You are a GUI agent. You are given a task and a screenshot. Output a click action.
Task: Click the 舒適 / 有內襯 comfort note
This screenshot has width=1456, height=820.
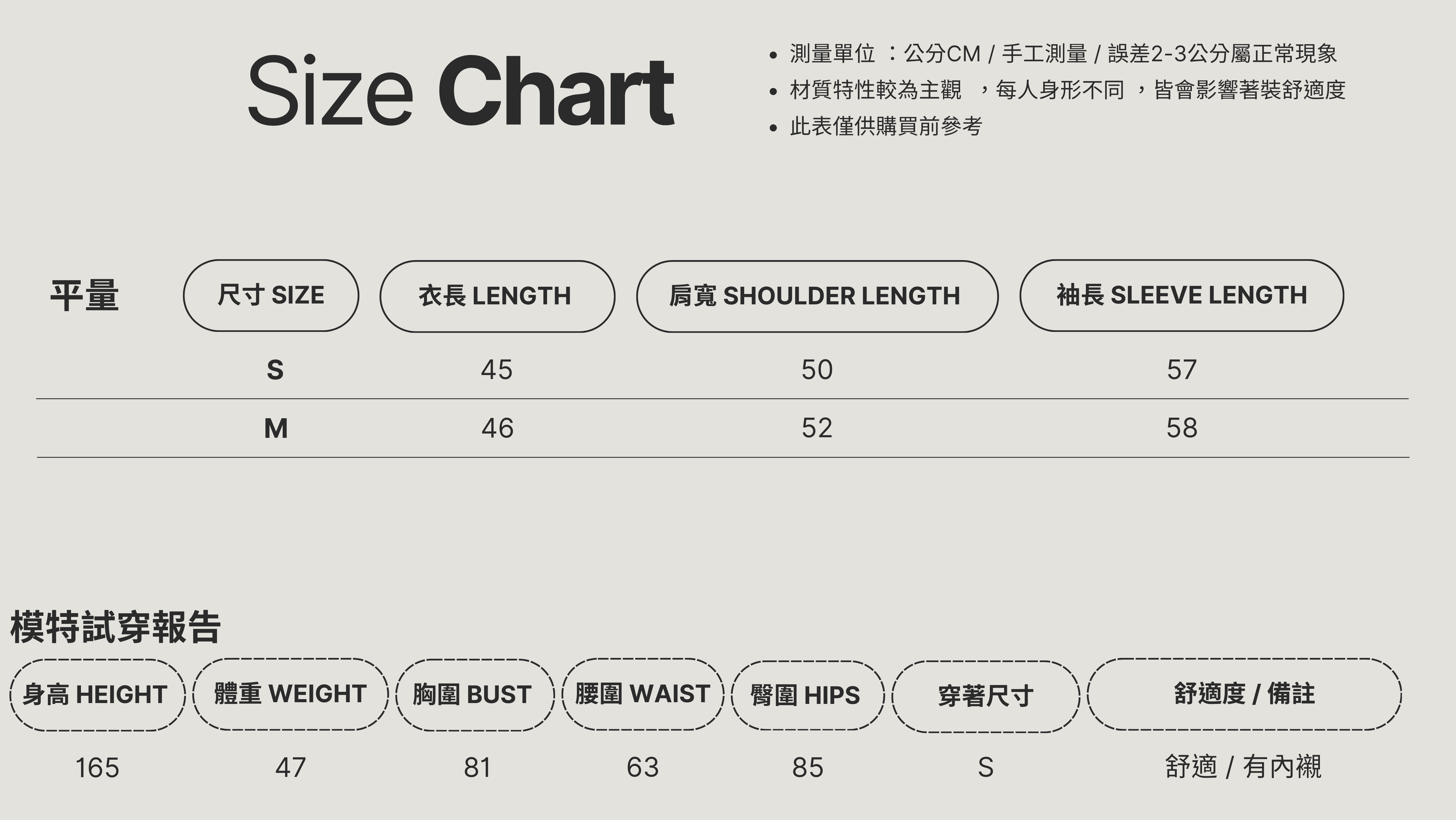[x=1243, y=767]
